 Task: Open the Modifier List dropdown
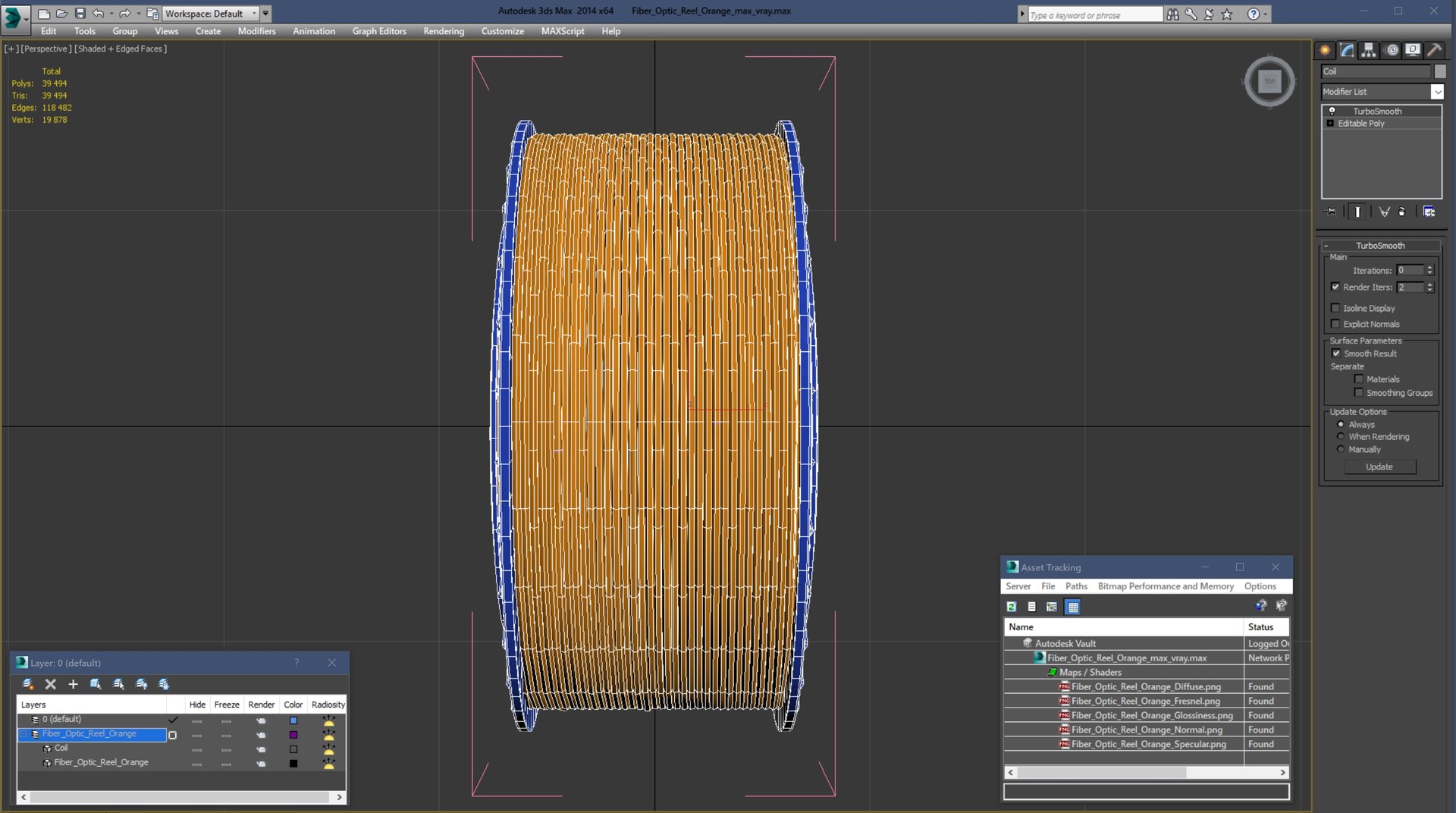point(1436,92)
